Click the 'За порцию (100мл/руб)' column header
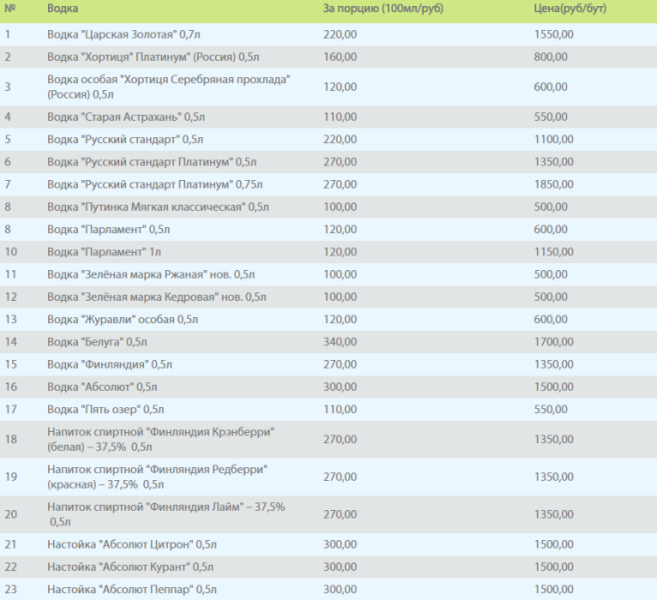The width and height of the screenshot is (657, 600). pos(383,8)
